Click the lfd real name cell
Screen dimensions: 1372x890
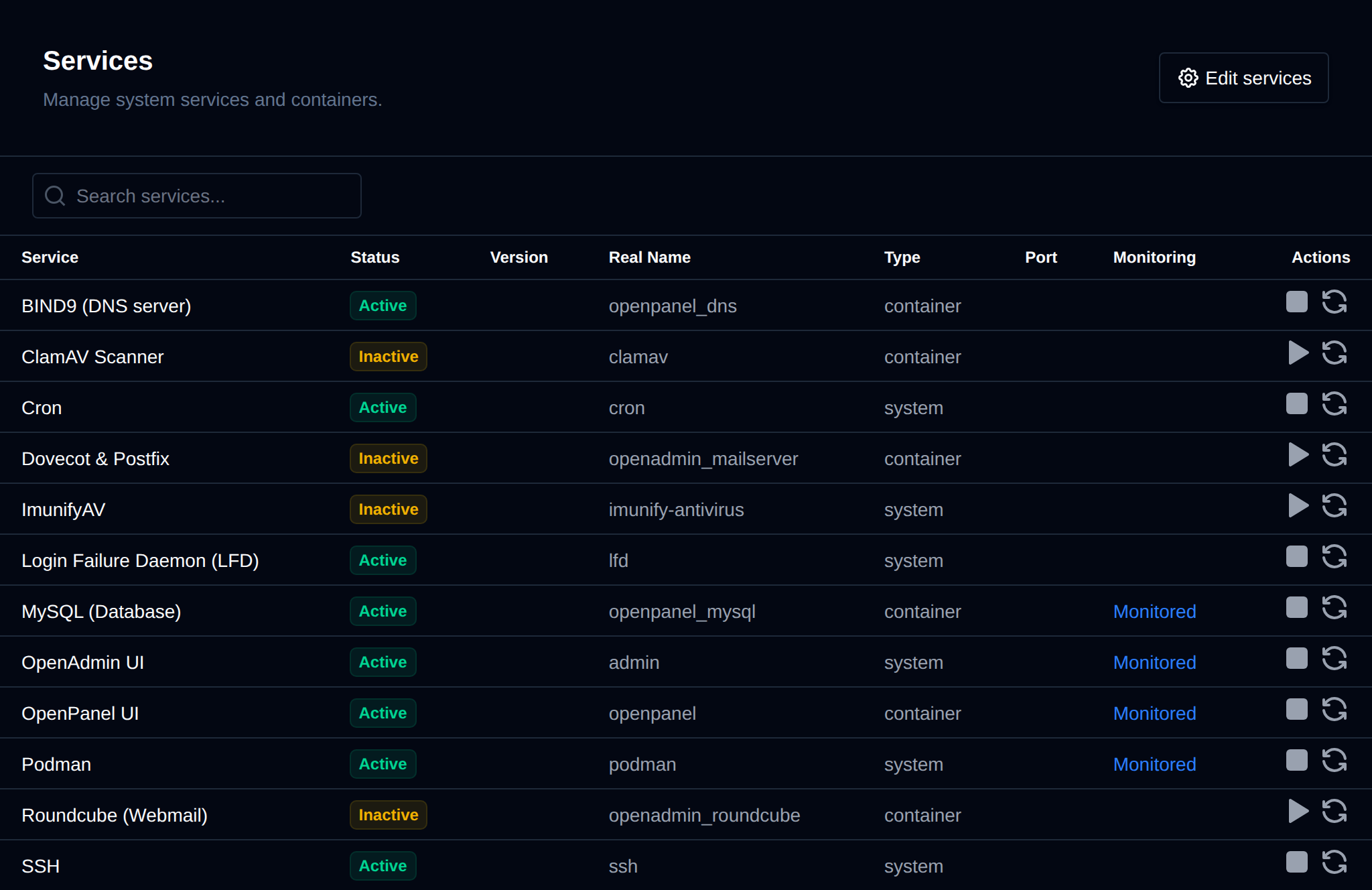tap(618, 560)
